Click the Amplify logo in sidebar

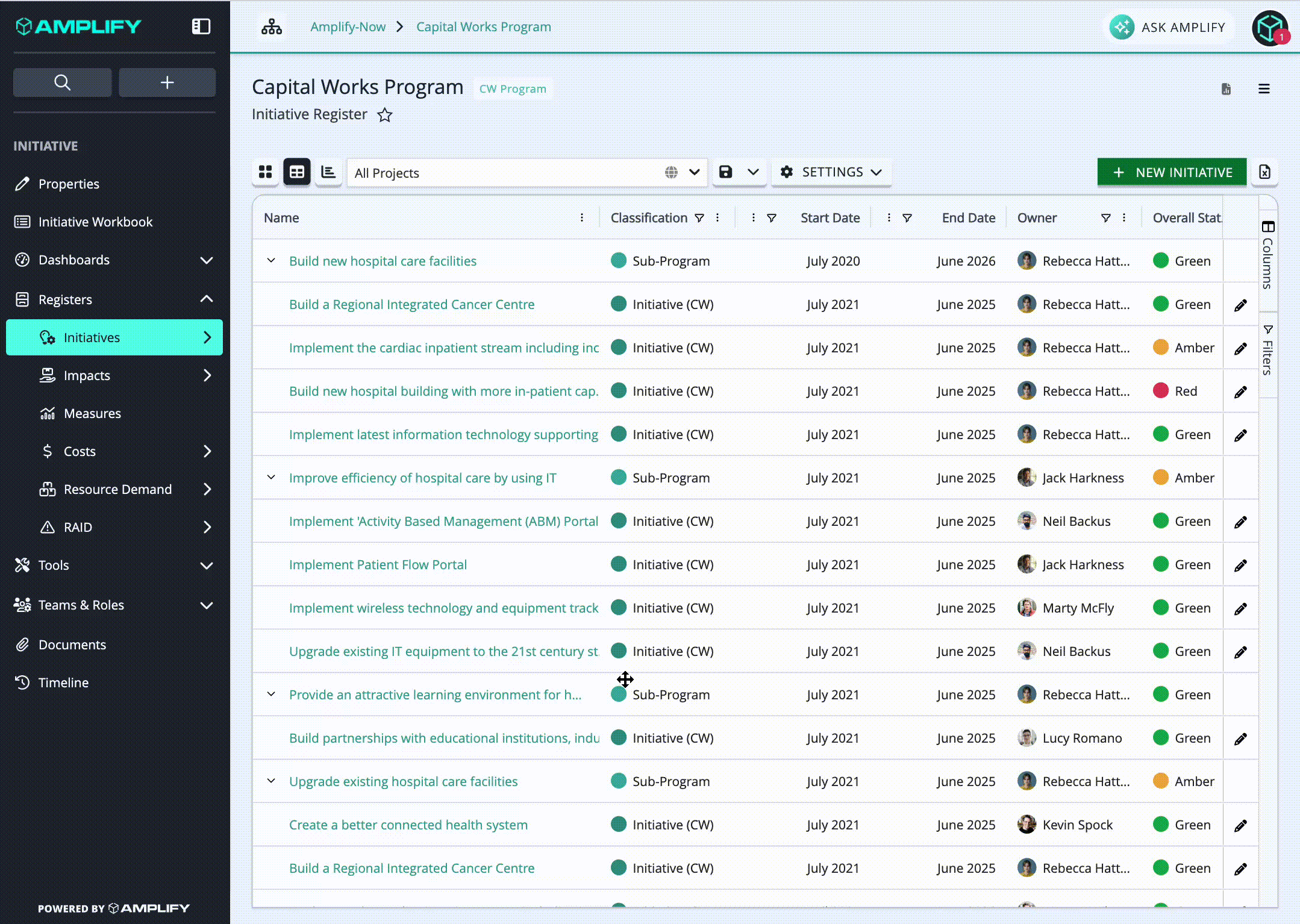(78, 27)
